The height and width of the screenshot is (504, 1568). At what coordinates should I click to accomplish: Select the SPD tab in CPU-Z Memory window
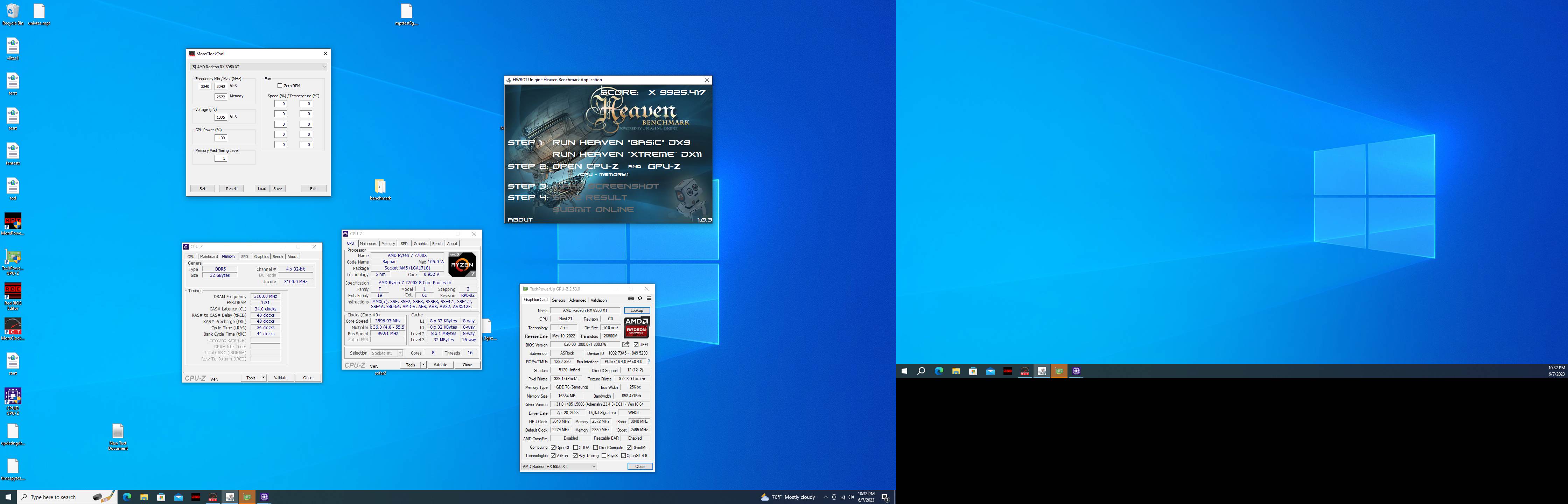pyautogui.click(x=245, y=256)
